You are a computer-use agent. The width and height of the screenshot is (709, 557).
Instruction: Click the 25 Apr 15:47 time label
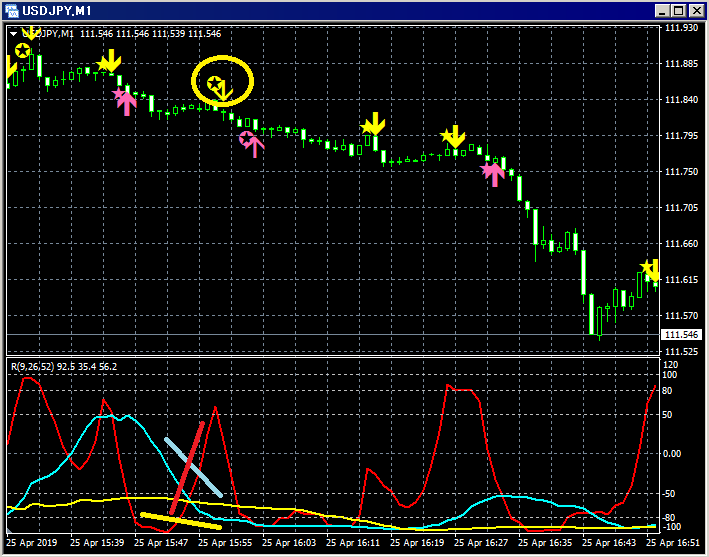pyautogui.click(x=161, y=543)
